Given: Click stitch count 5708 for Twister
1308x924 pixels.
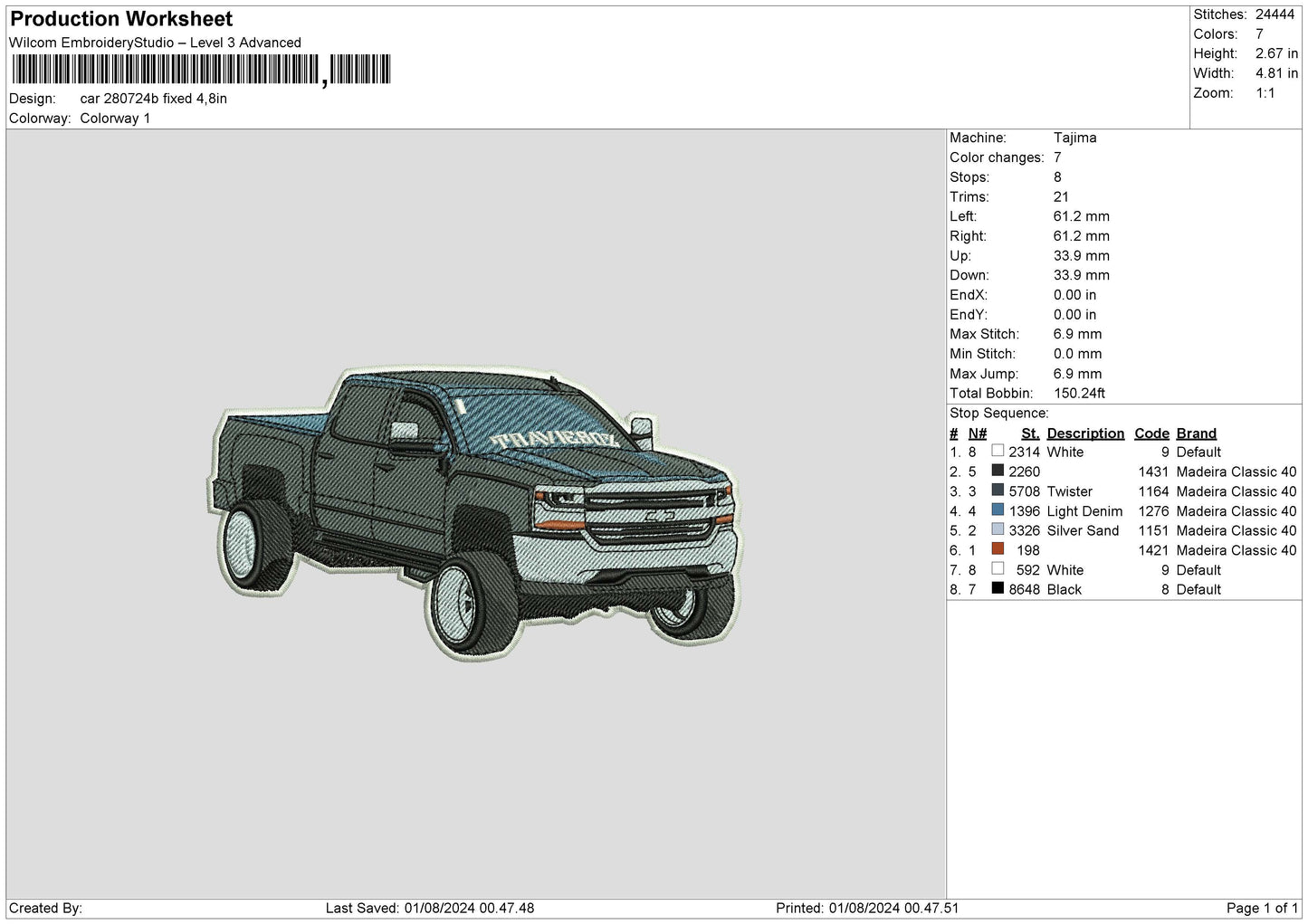Looking at the screenshot, I should click(x=1024, y=491).
